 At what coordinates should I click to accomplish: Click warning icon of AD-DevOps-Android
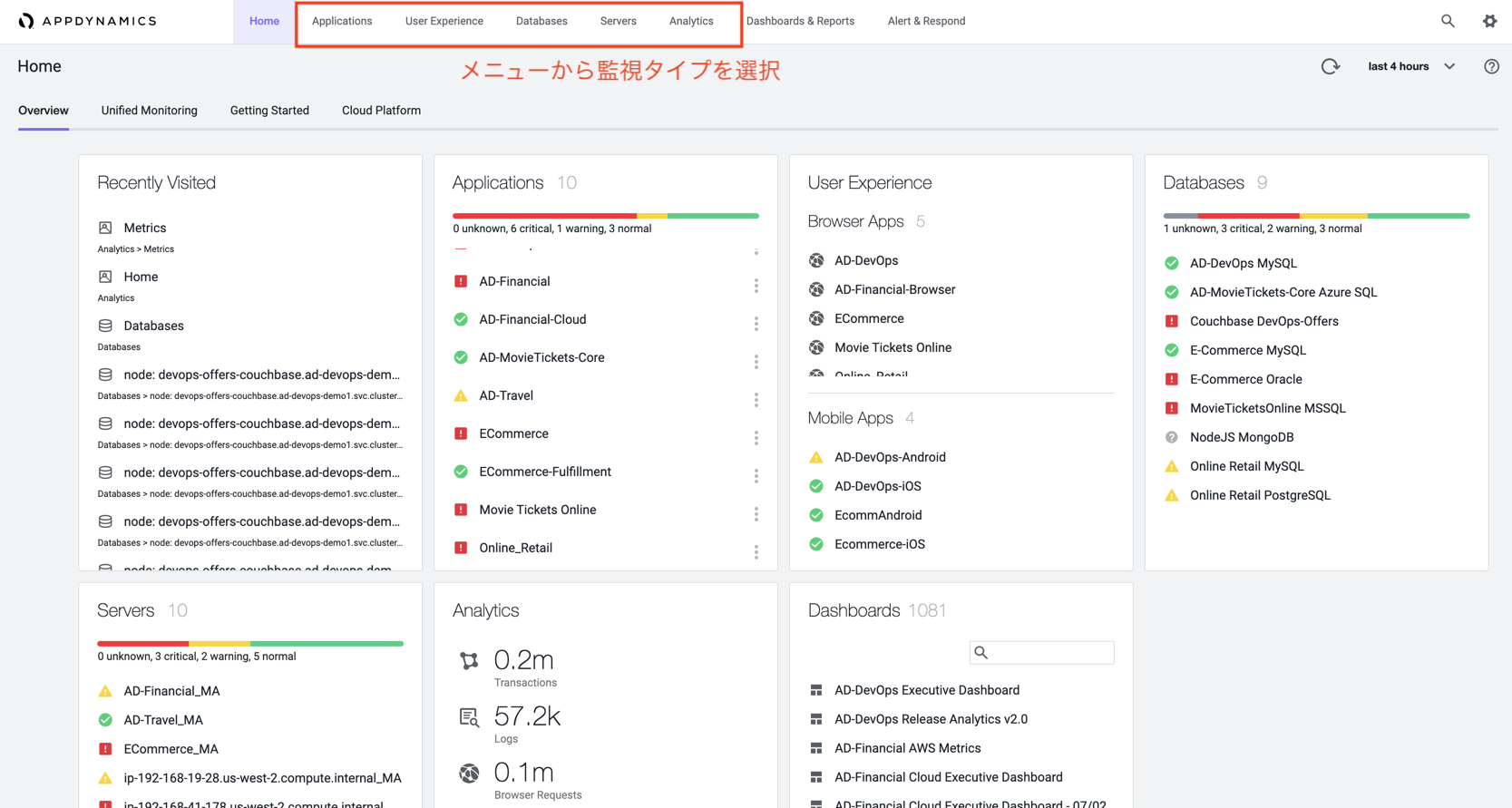[816, 457]
